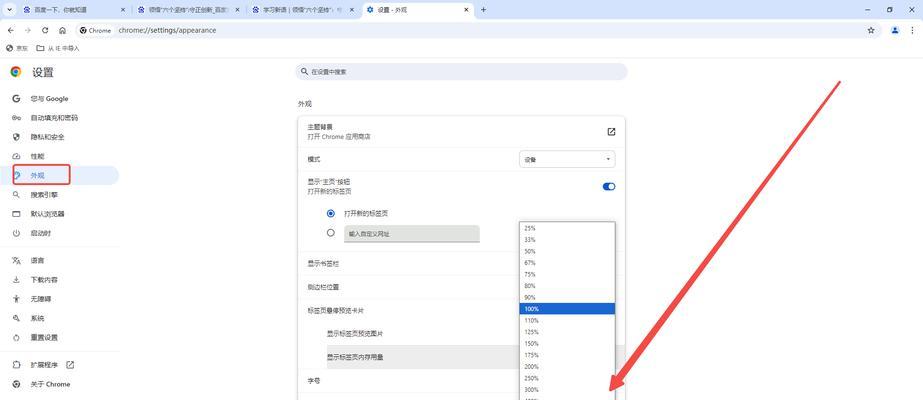Switch to the first Baidu tab
Viewport: 923px width, 400px height.
click(x=75, y=10)
